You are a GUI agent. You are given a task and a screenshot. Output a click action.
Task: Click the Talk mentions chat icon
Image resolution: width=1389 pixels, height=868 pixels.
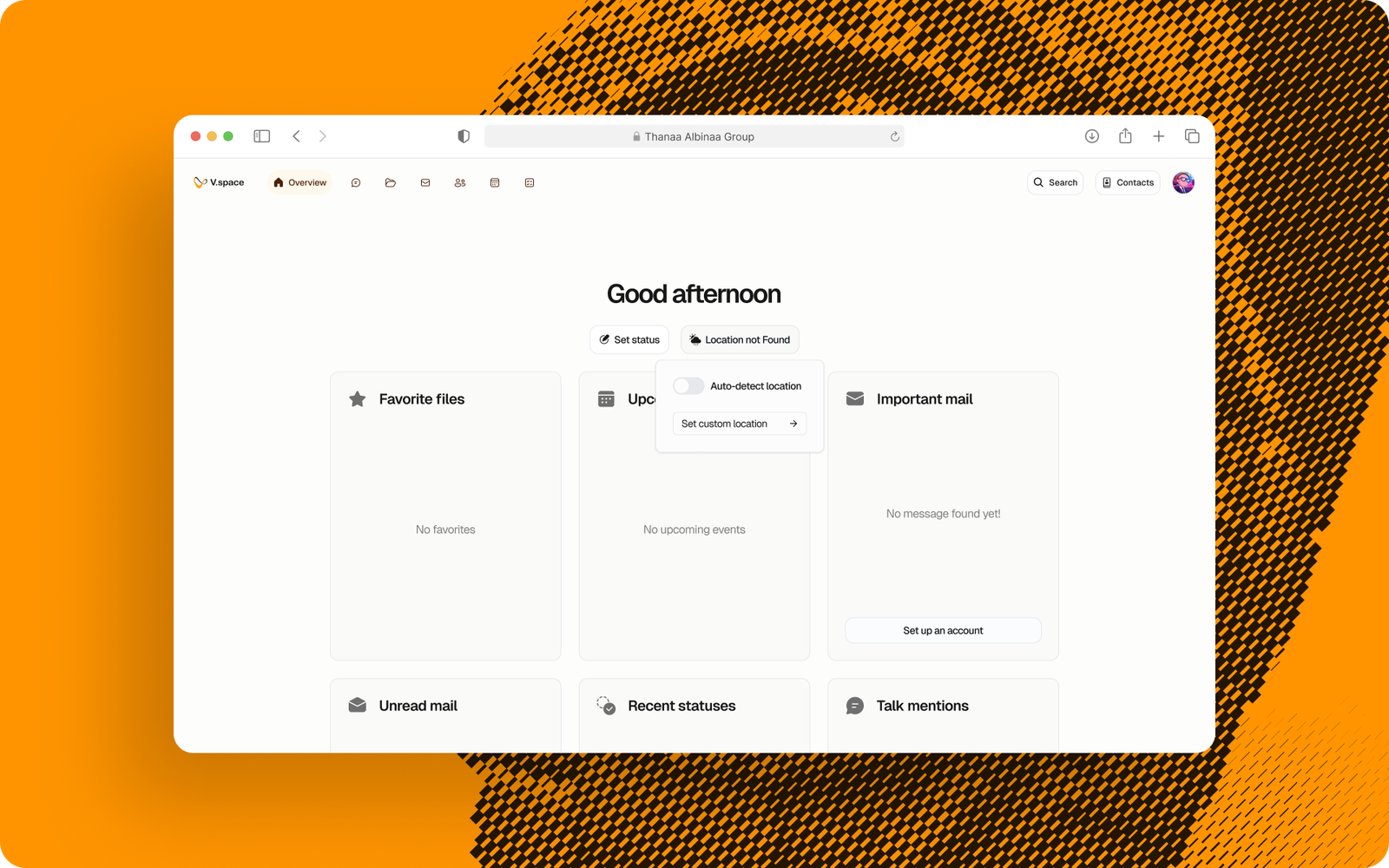click(855, 707)
